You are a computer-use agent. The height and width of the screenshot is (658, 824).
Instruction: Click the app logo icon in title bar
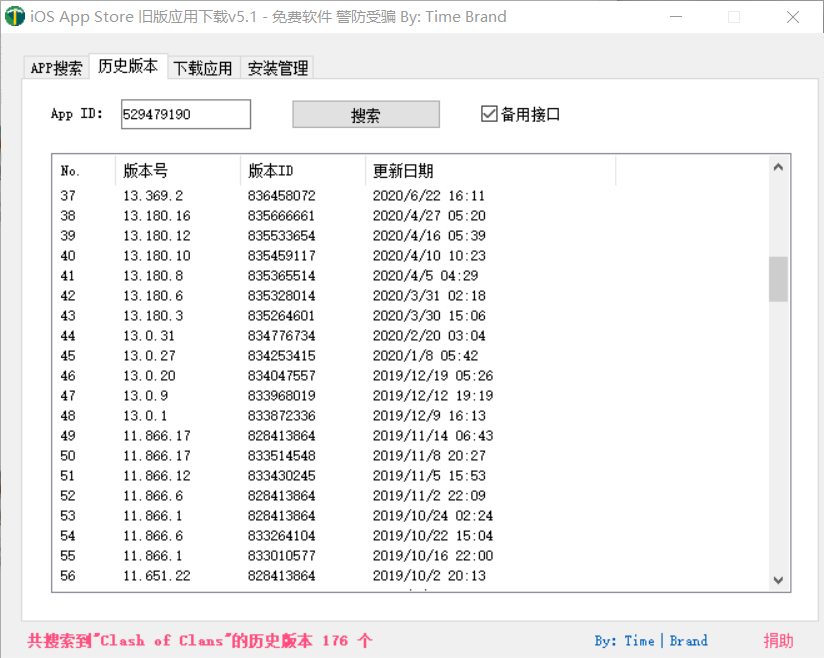[x=15, y=17]
